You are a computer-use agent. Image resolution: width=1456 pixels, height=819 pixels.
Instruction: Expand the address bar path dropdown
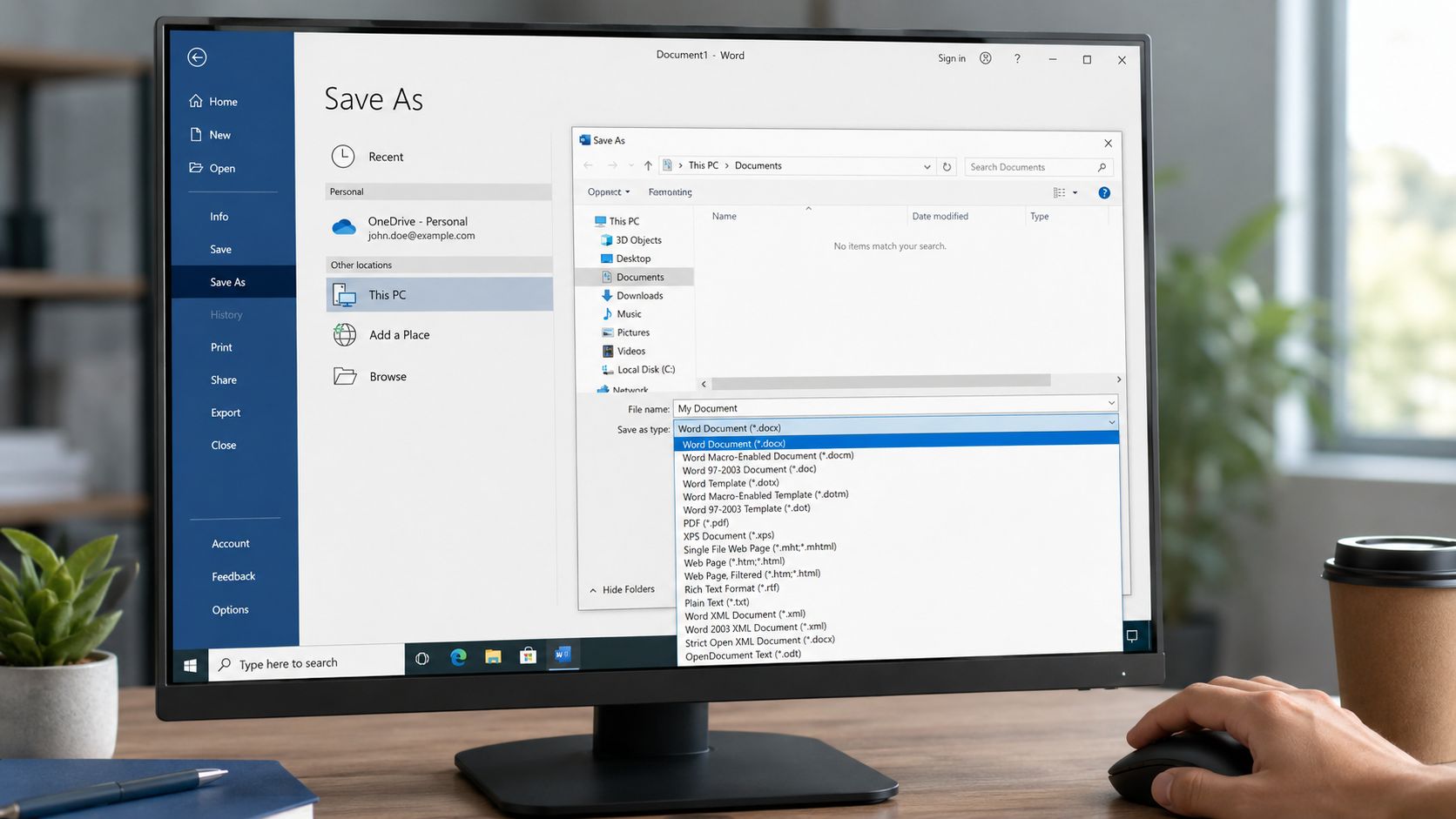pyautogui.click(x=927, y=167)
